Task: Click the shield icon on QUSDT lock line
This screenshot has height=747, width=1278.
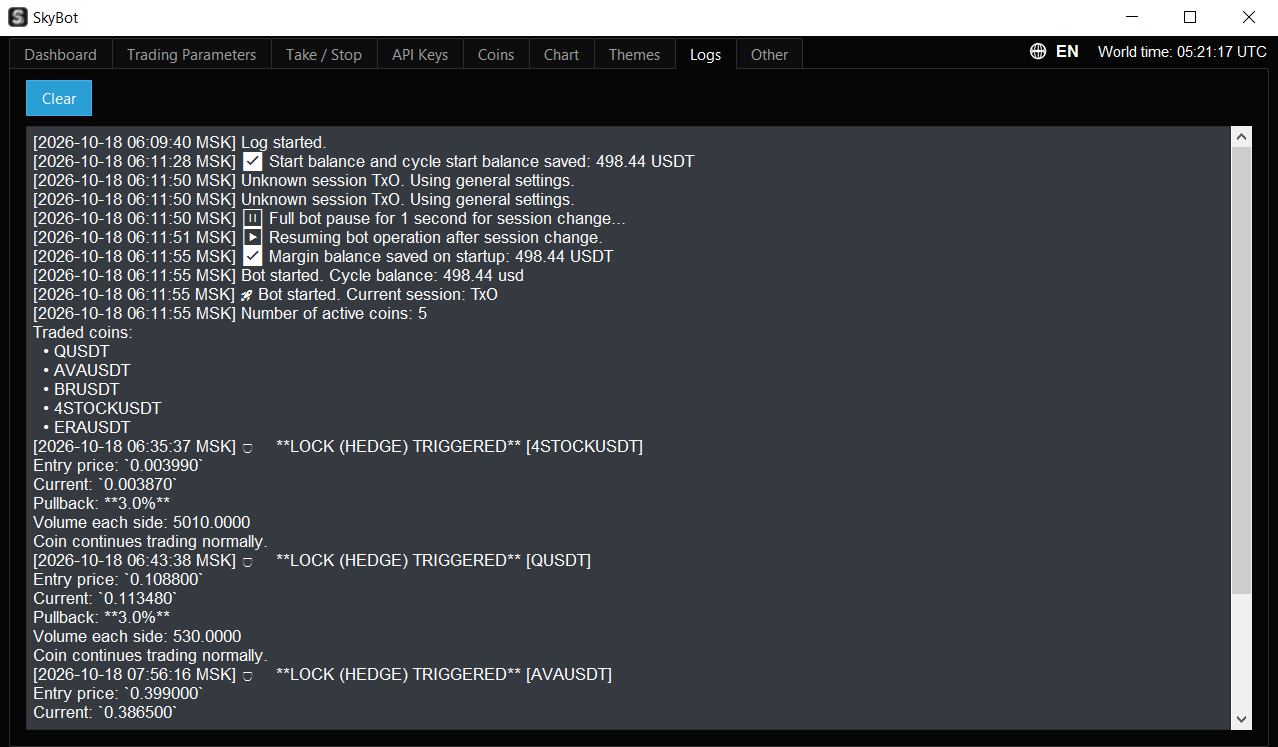Action: pyautogui.click(x=247, y=562)
